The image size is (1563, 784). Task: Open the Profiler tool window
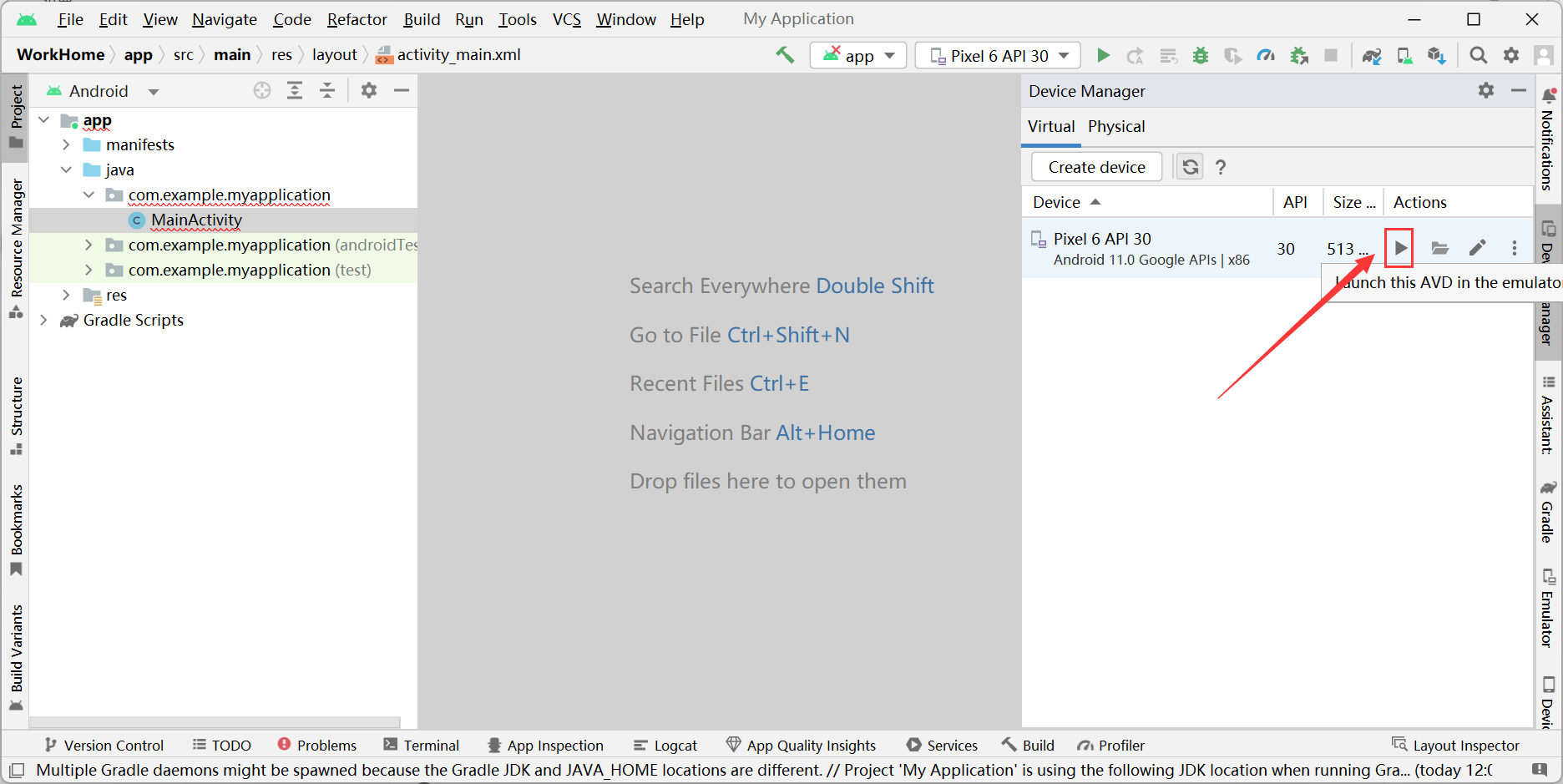pos(1110,745)
